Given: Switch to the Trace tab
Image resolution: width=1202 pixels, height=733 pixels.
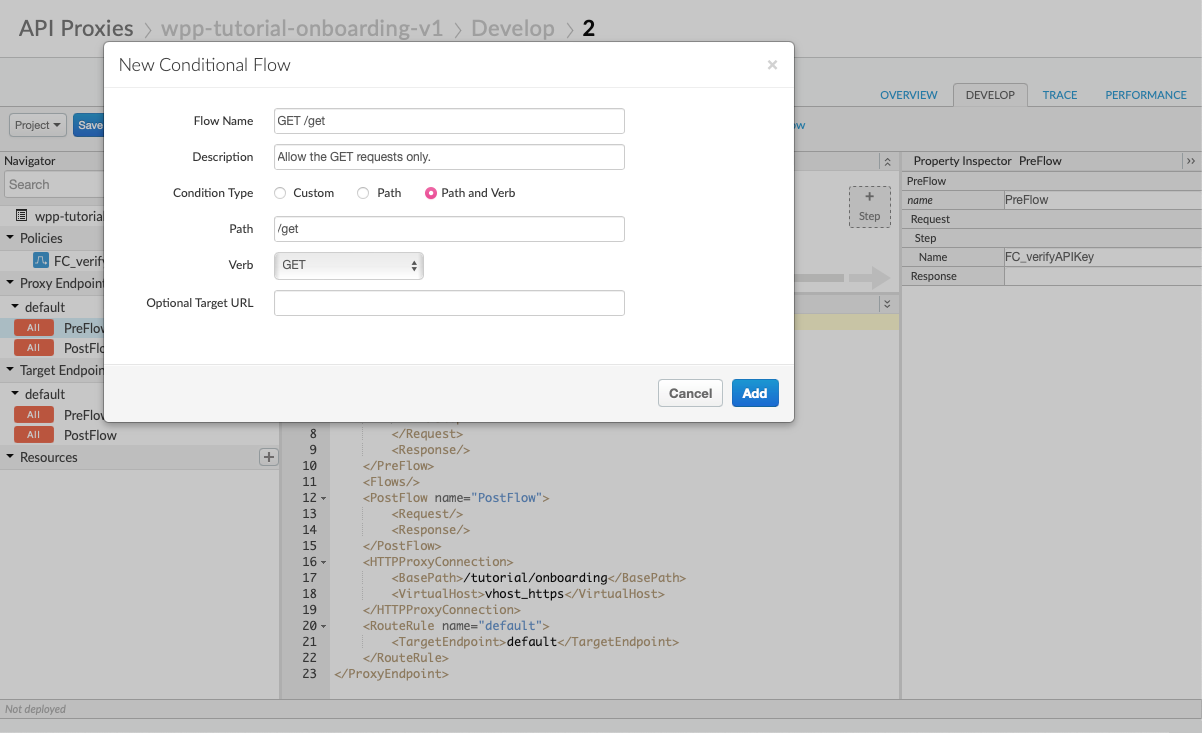Looking at the screenshot, I should pos(1059,95).
